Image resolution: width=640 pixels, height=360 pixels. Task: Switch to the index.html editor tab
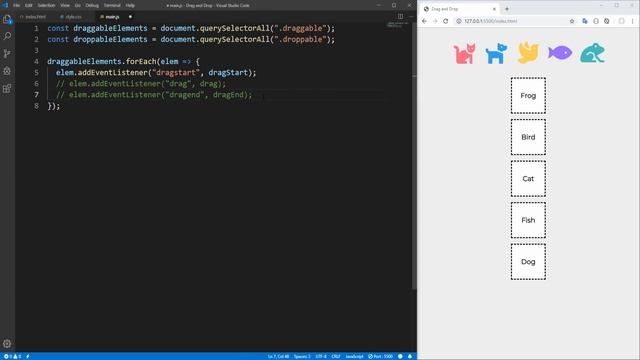(35, 17)
